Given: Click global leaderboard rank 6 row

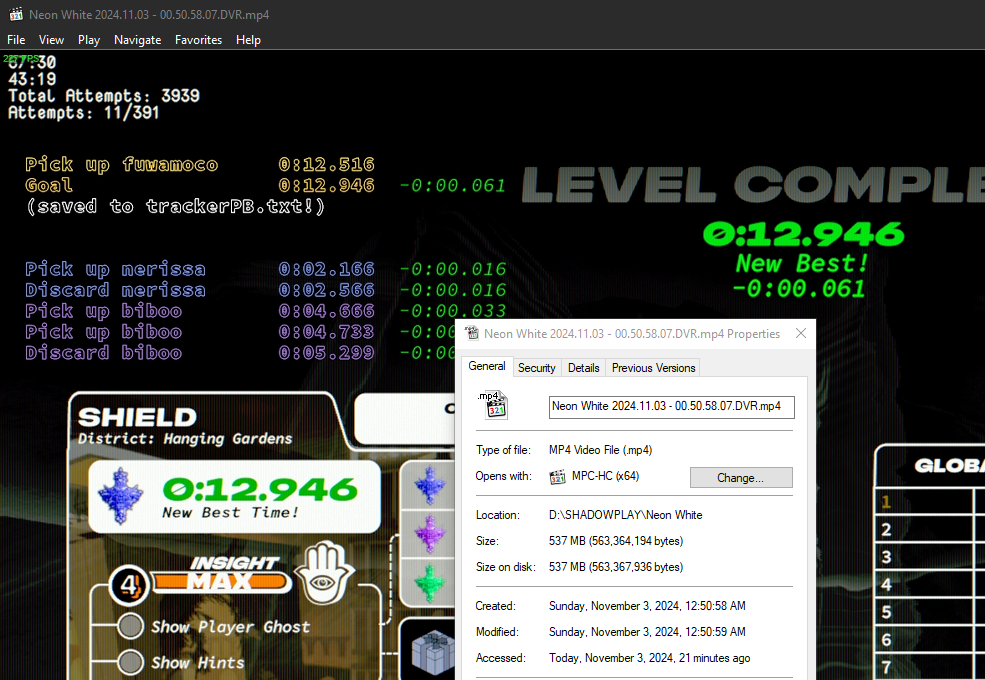Looking at the screenshot, I should [930, 640].
